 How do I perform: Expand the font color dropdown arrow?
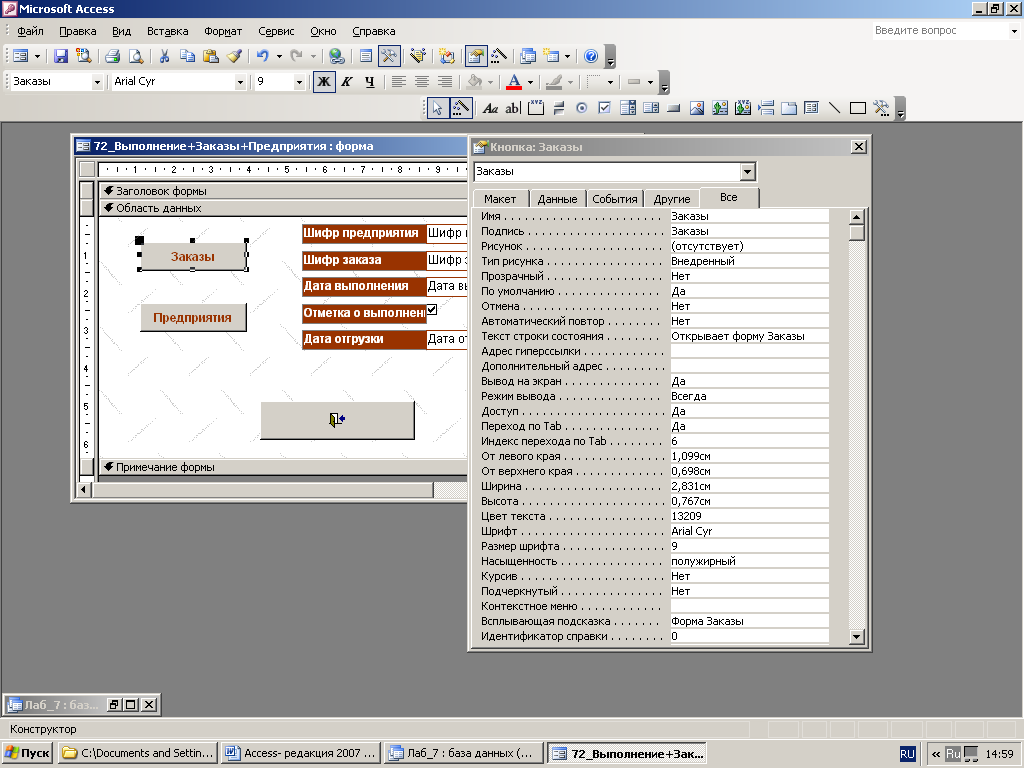[530, 82]
